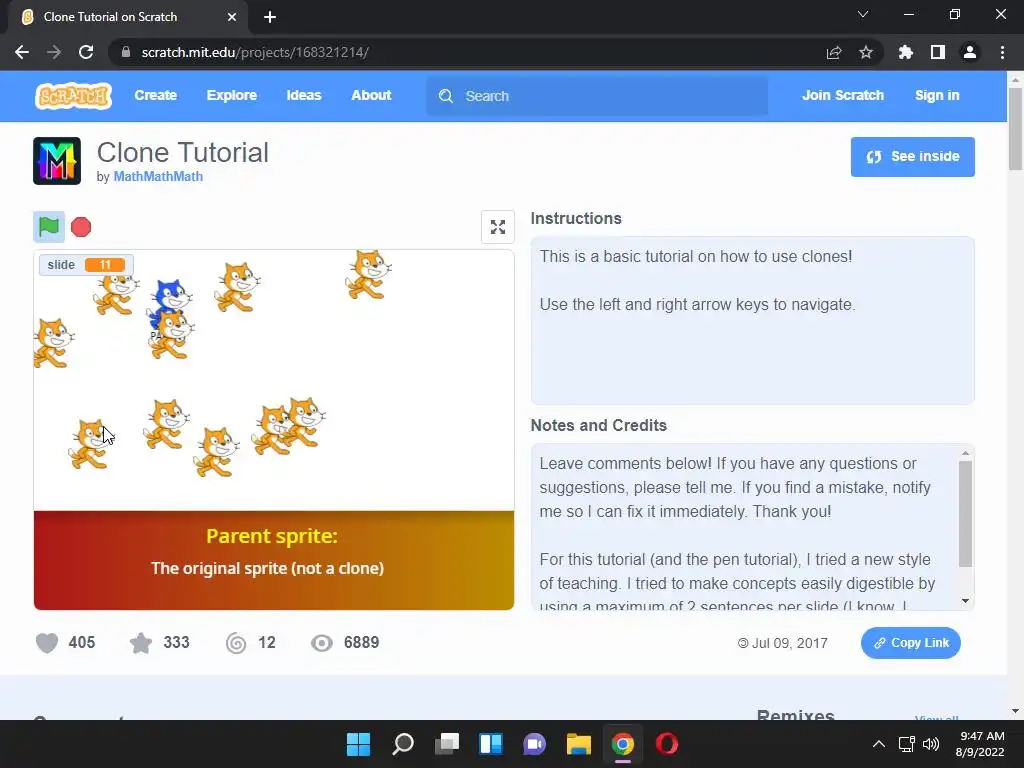Image resolution: width=1024 pixels, height=768 pixels.
Task: Click the page vertical scrollbar thumb
Action: [1016, 129]
